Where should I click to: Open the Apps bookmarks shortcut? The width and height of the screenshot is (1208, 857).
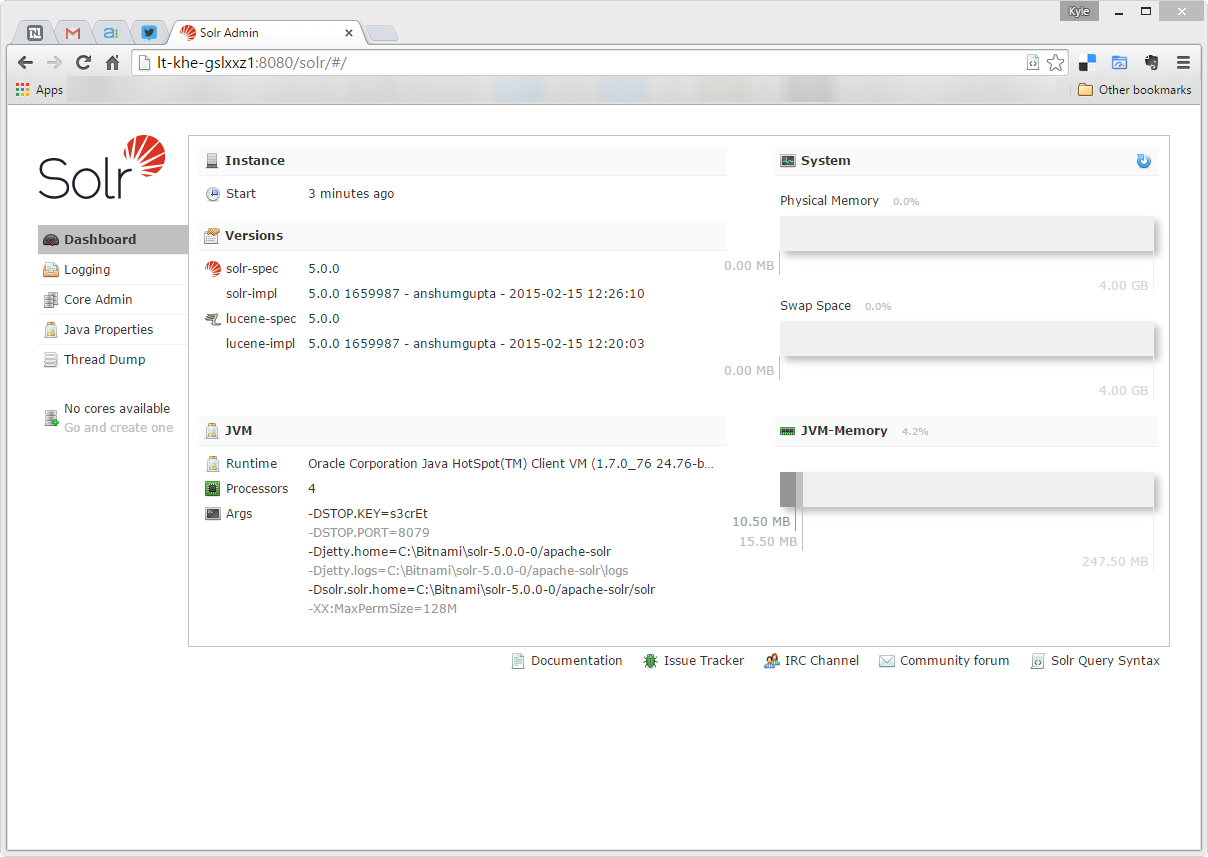40,90
